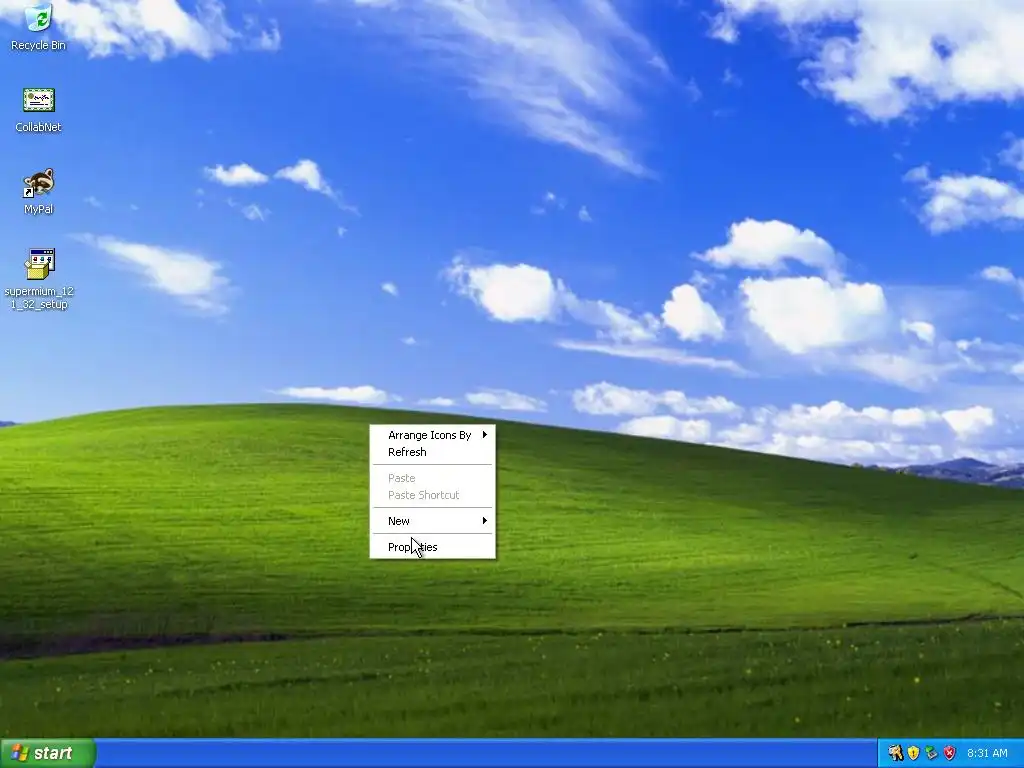
Task: Click the Safely Remove Hardware tray icon
Action: click(931, 753)
